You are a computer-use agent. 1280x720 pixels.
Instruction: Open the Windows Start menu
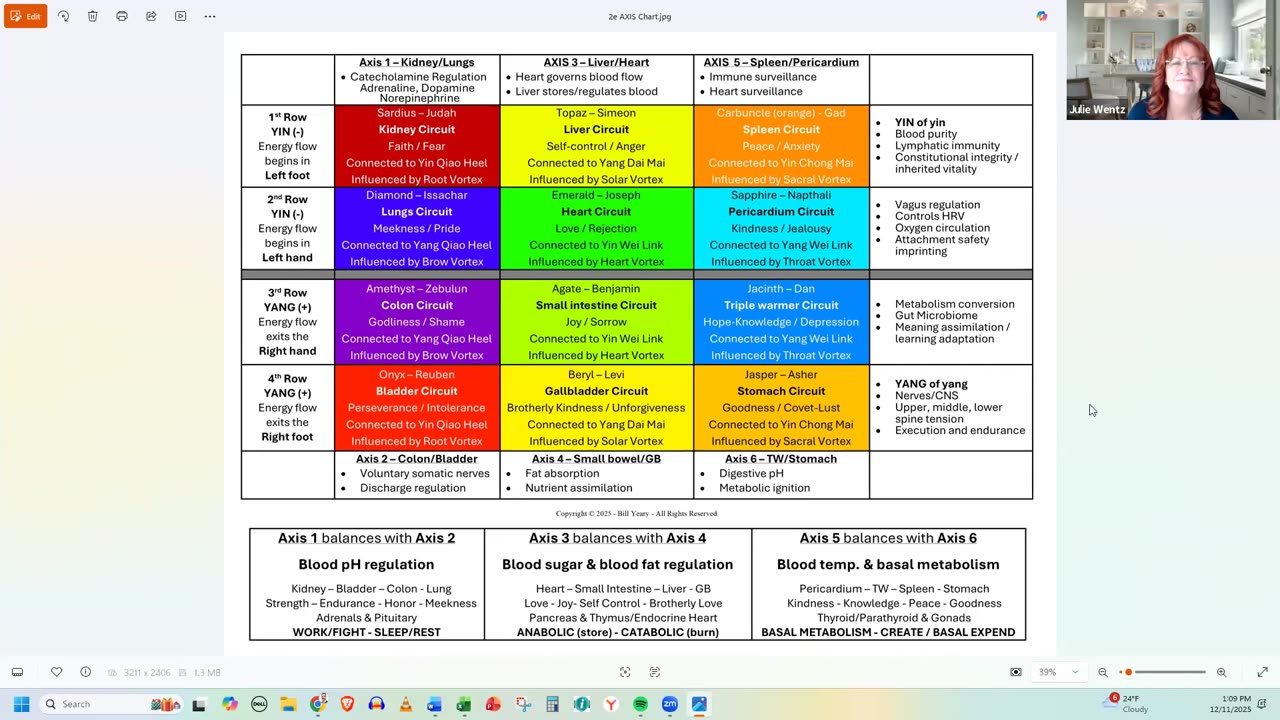point(21,704)
